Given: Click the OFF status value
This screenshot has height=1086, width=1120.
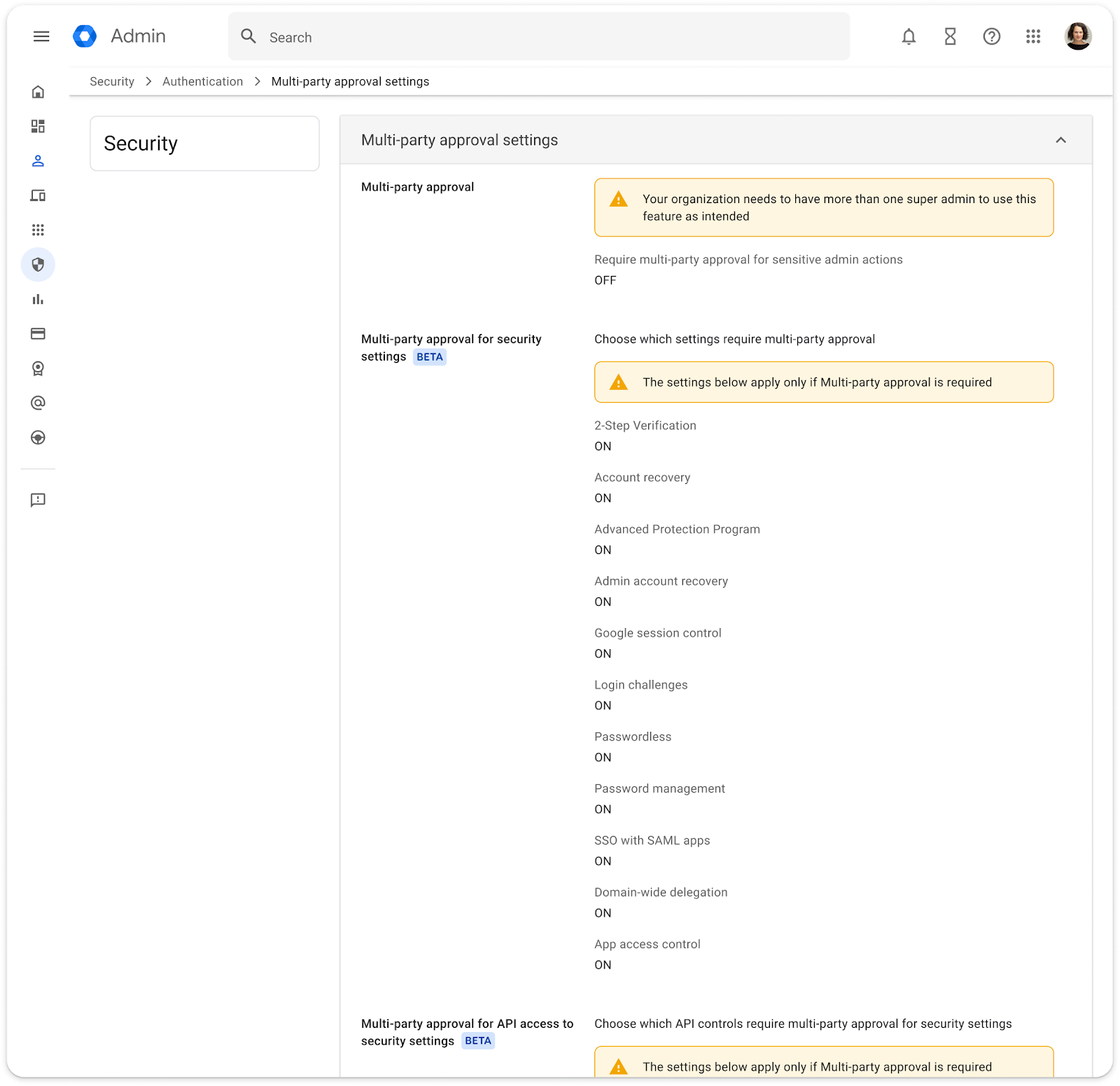Looking at the screenshot, I should [x=605, y=280].
